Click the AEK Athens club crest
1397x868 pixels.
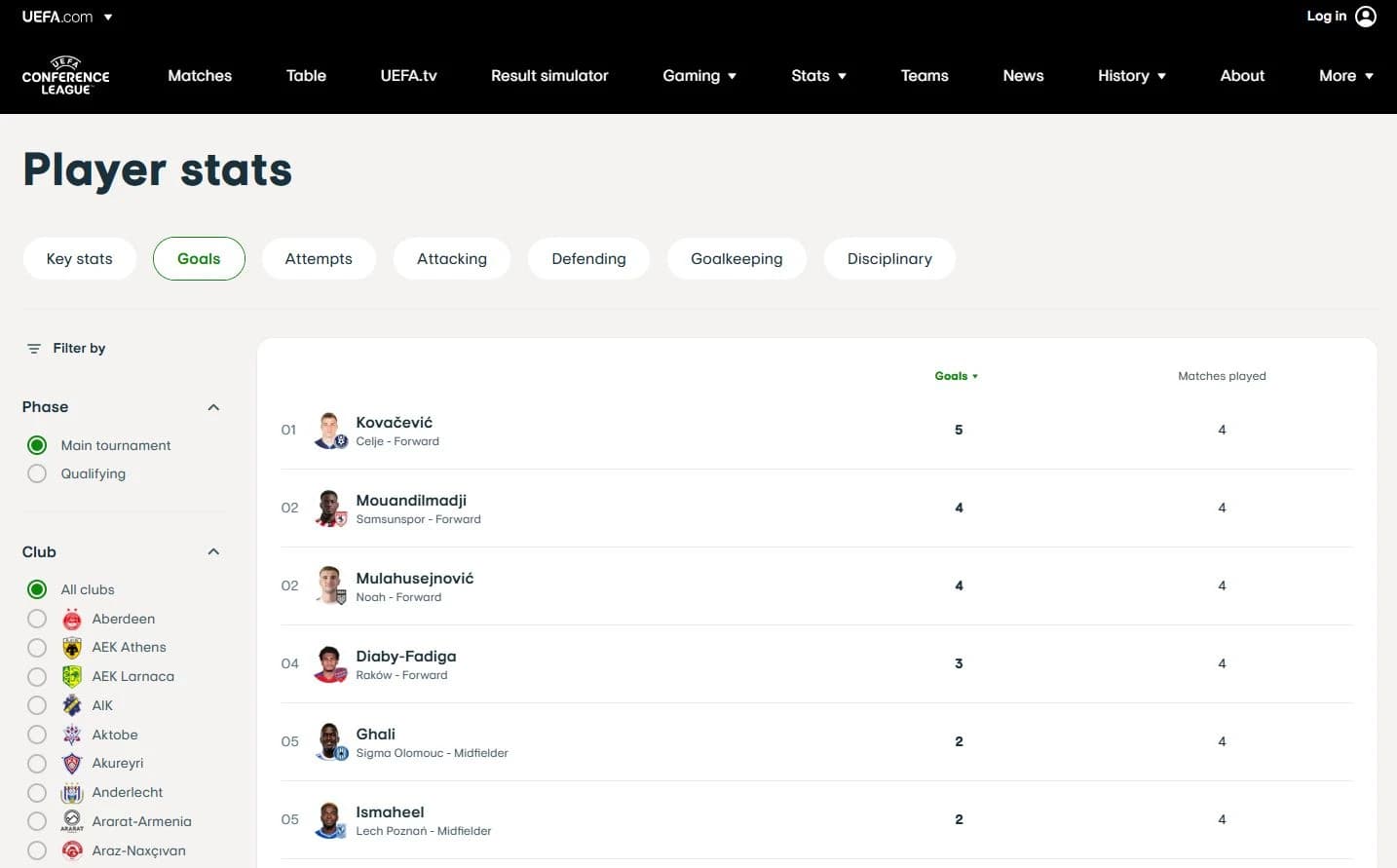[x=72, y=648]
